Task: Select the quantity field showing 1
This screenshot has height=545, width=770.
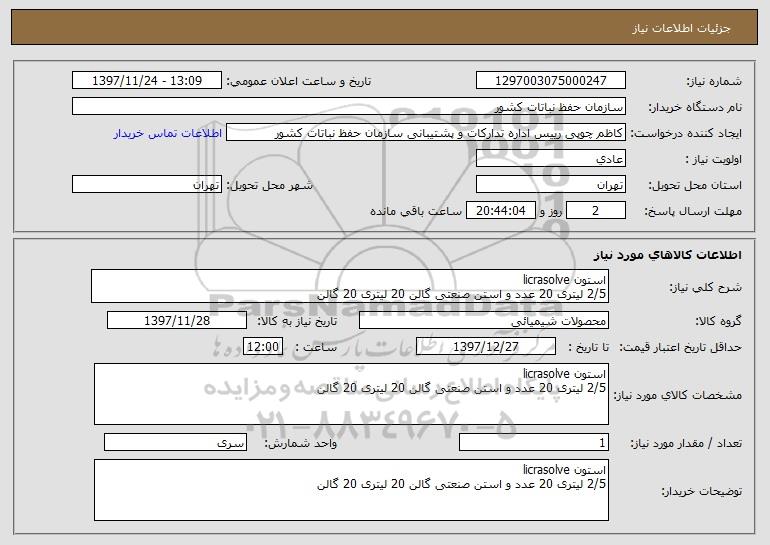Action: pos(534,442)
